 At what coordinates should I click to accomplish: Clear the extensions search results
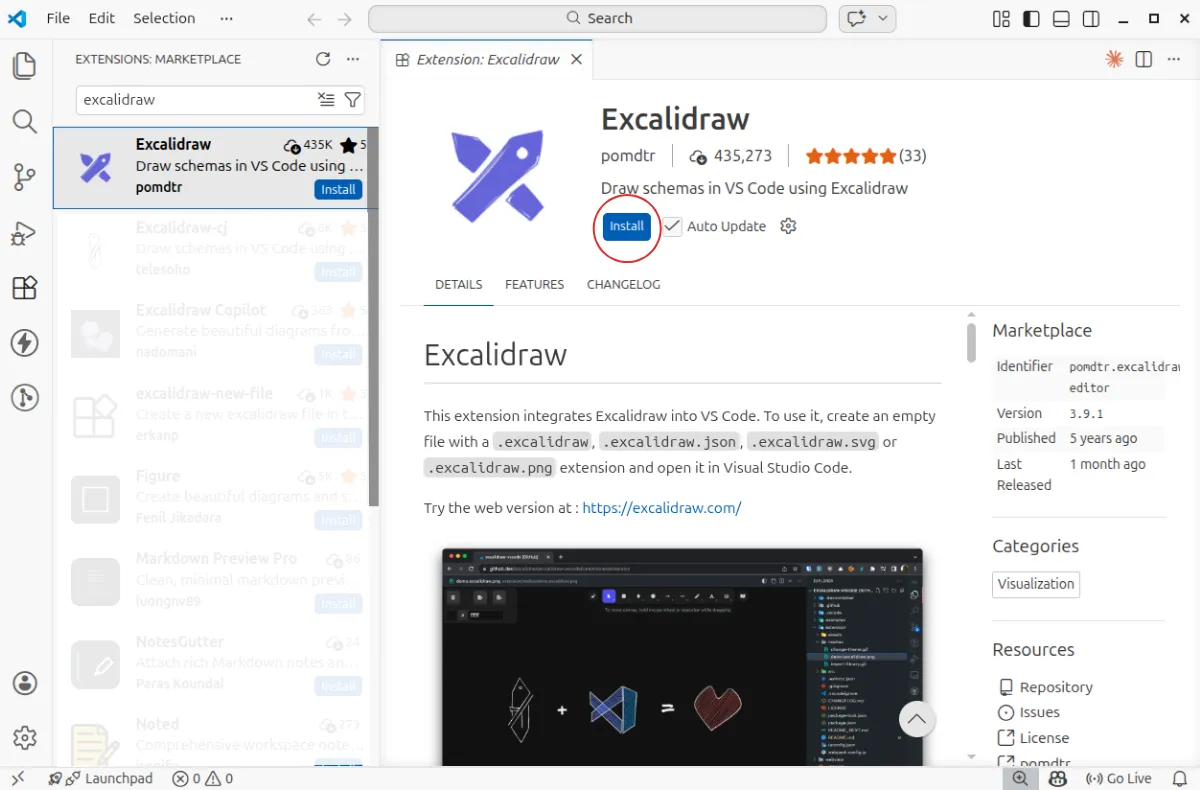point(326,100)
